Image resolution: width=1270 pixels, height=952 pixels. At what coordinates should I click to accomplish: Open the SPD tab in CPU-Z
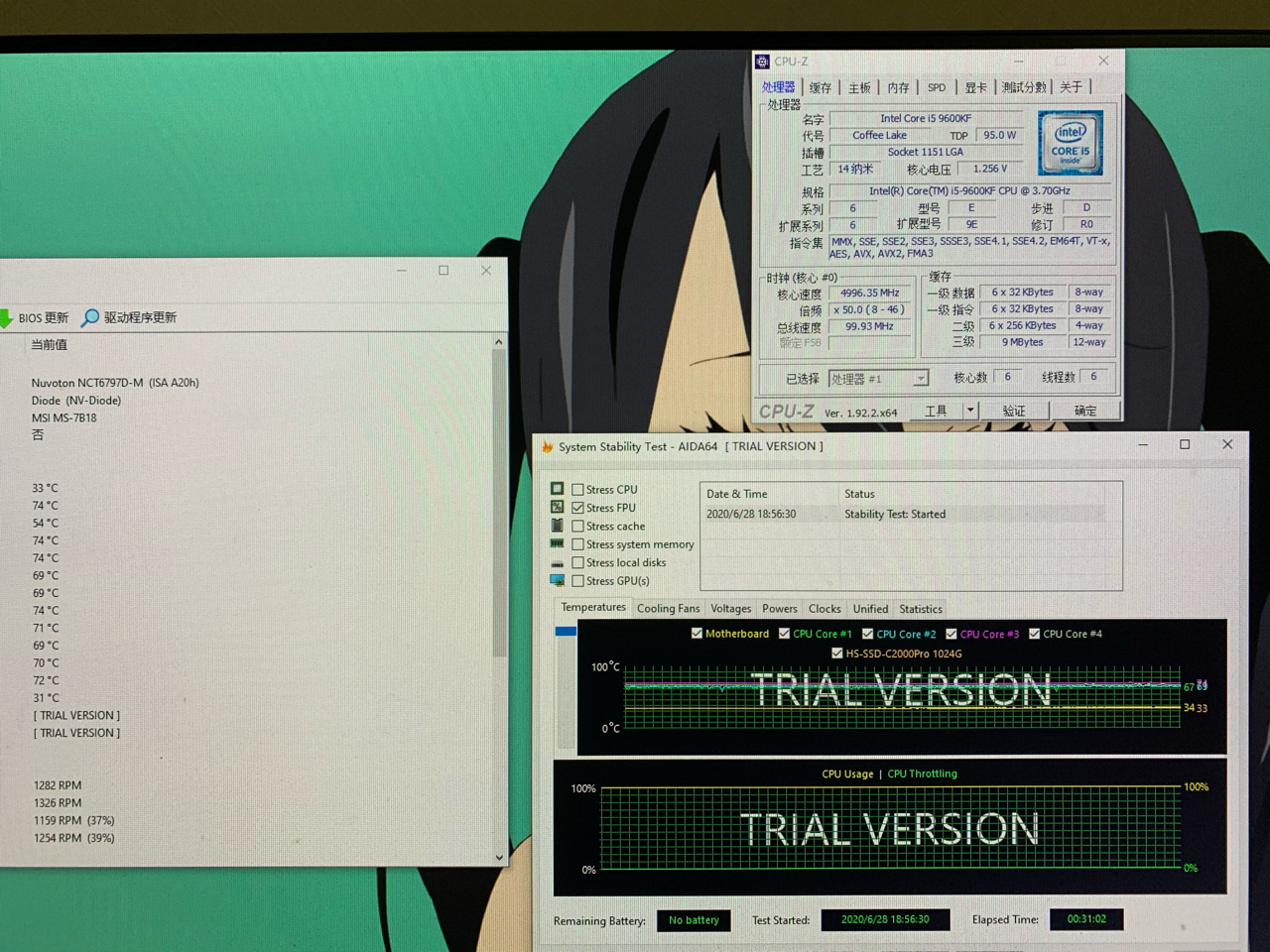pos(936,87)
